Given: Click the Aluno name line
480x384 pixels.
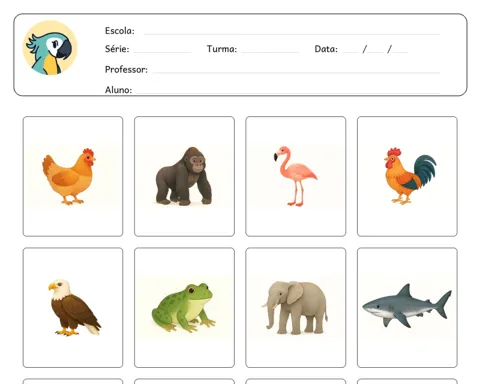Looking at the screenshot, I should tap(288, 93).
